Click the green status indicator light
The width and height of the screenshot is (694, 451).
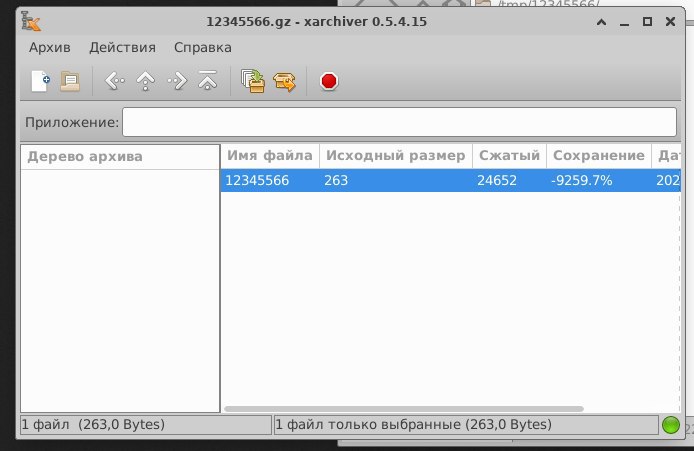(671, 425)
